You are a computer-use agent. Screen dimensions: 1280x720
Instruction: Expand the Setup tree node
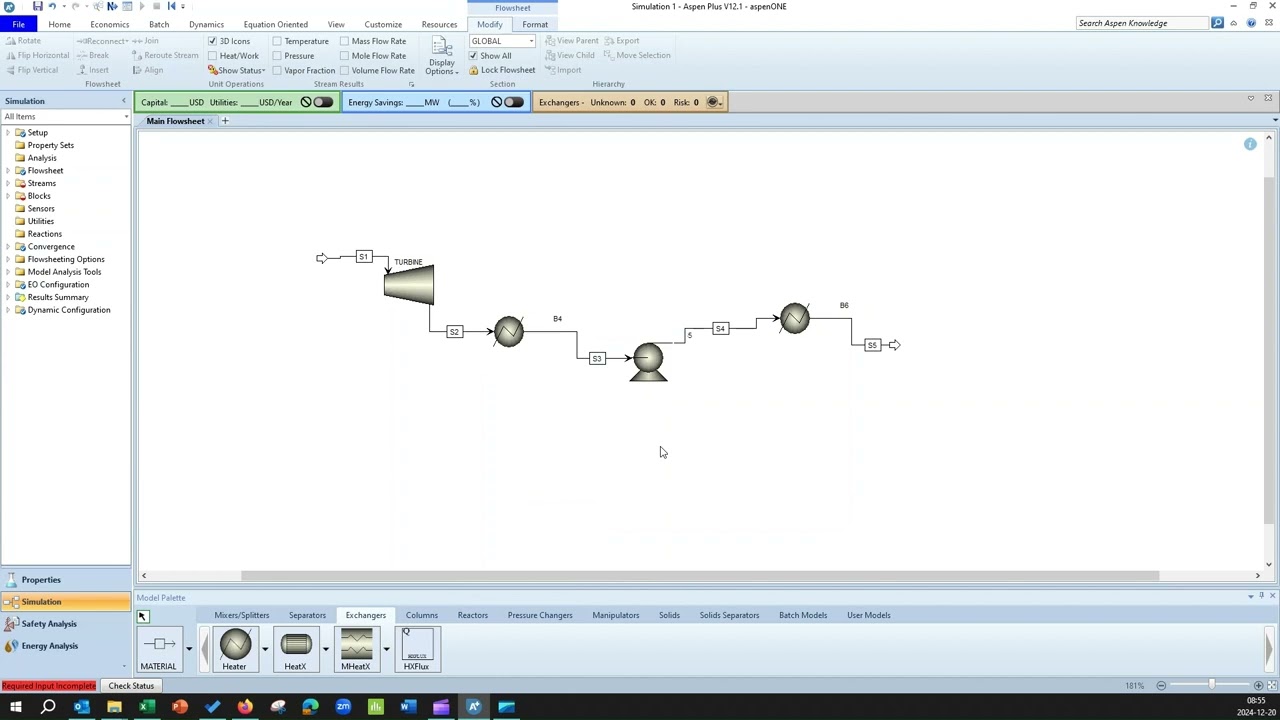tap(8, 133)
